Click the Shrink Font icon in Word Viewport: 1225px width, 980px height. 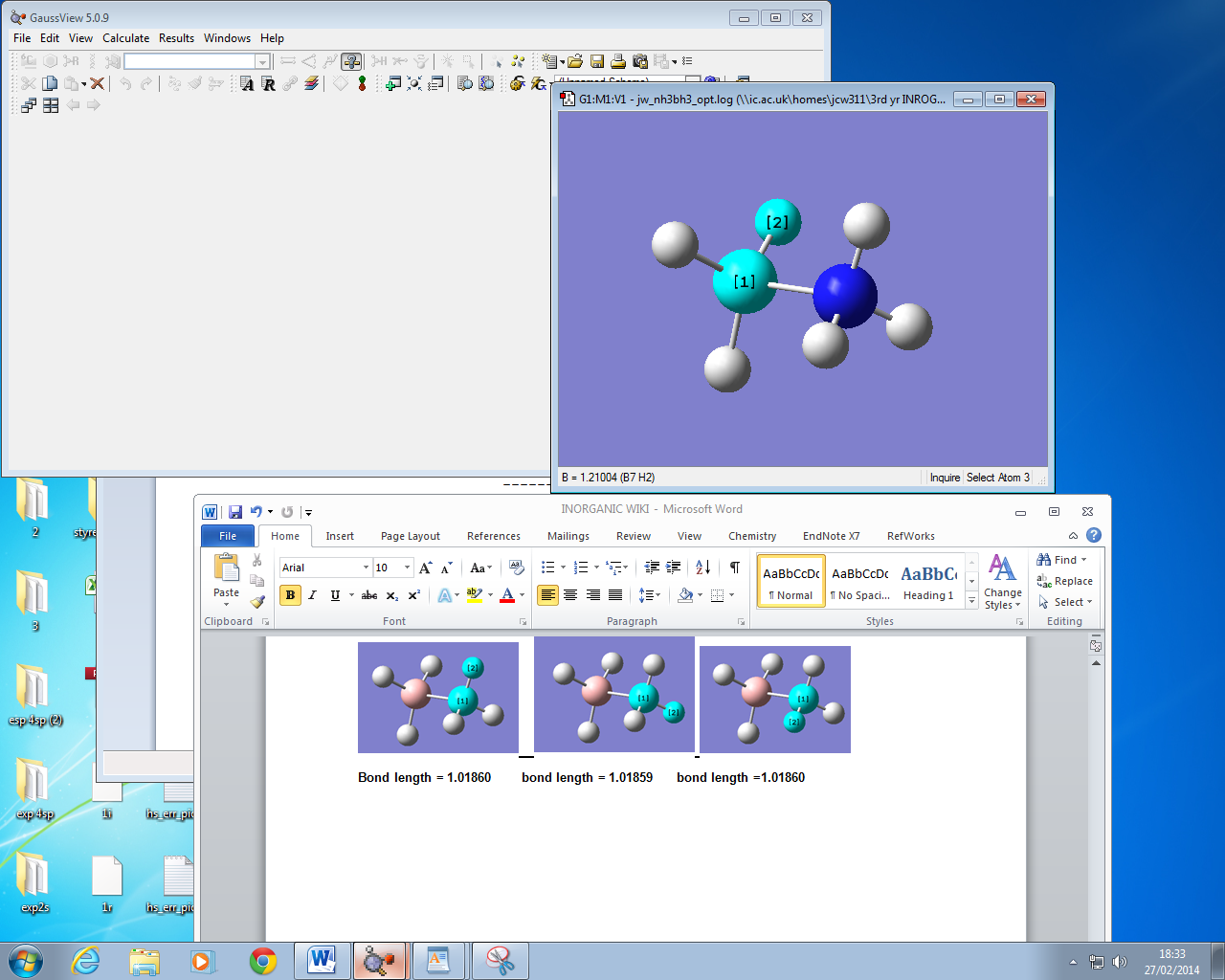[446, 568]
